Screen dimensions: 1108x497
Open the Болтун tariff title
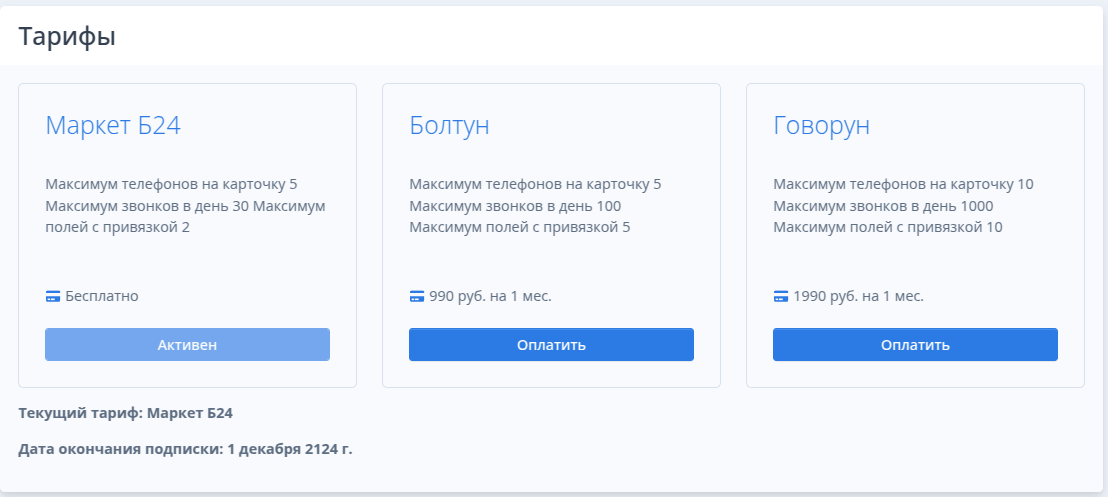tap(449, 126)
